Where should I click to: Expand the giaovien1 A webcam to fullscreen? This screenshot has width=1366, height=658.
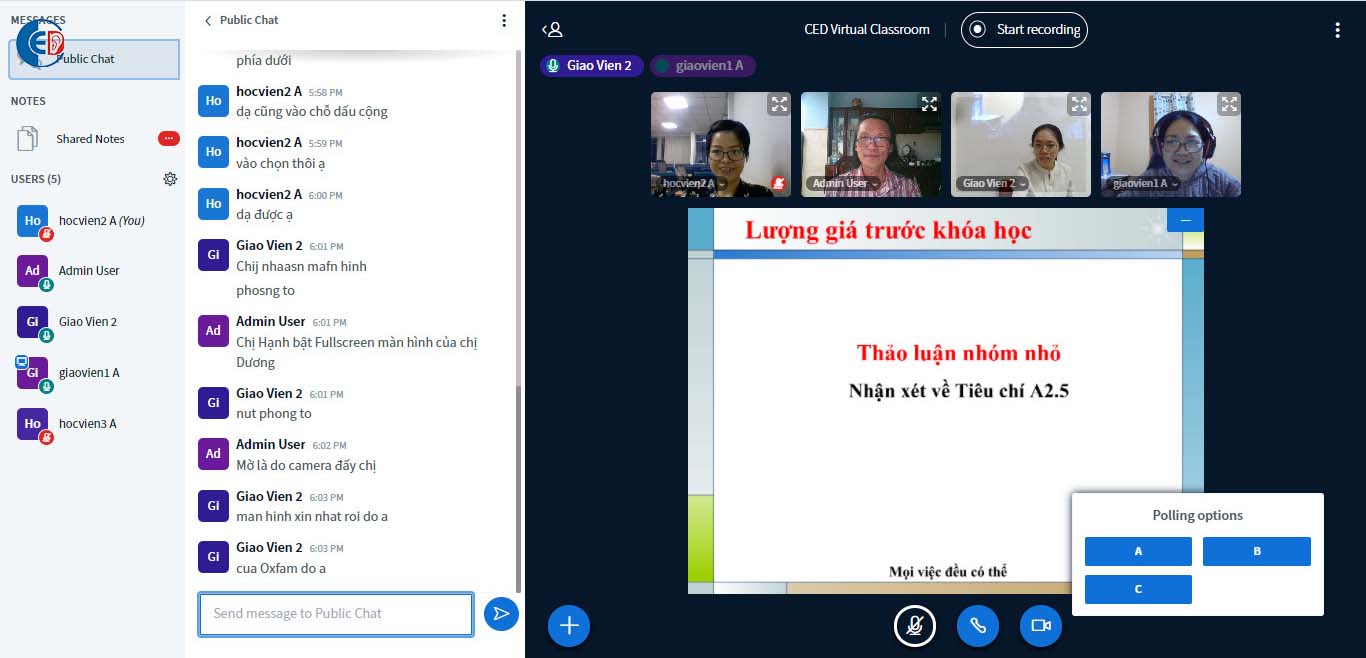pyautogui.click(x=1229, y=104)
